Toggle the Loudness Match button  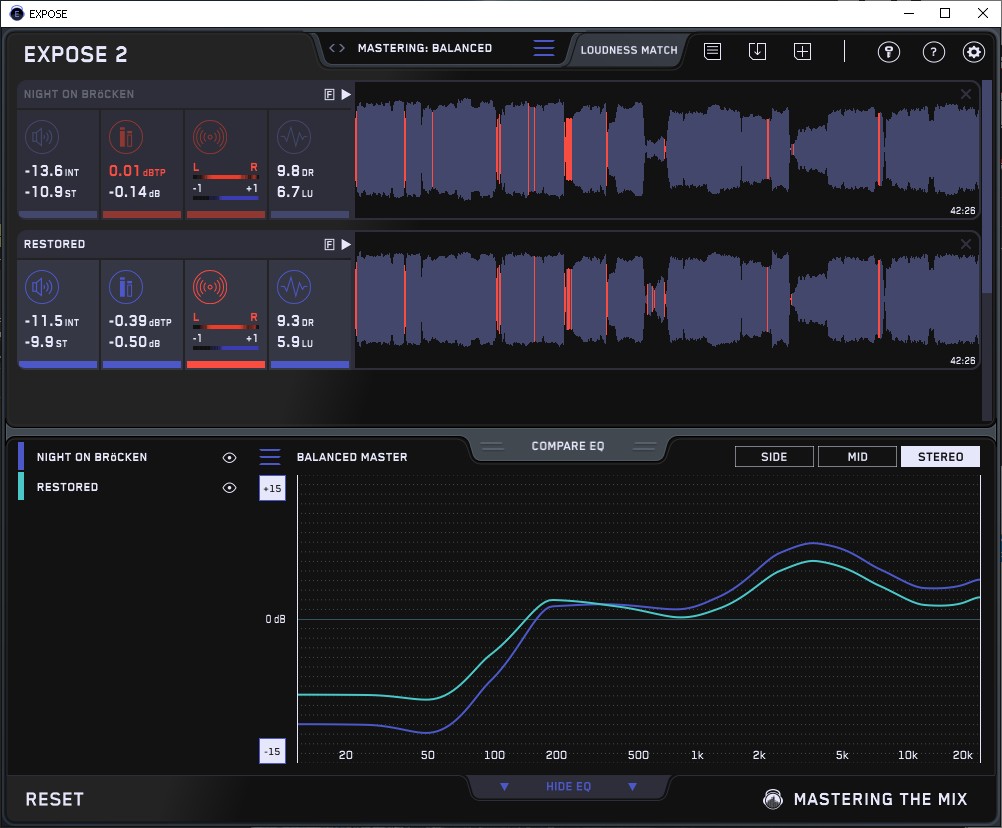(x=629, y=50)
